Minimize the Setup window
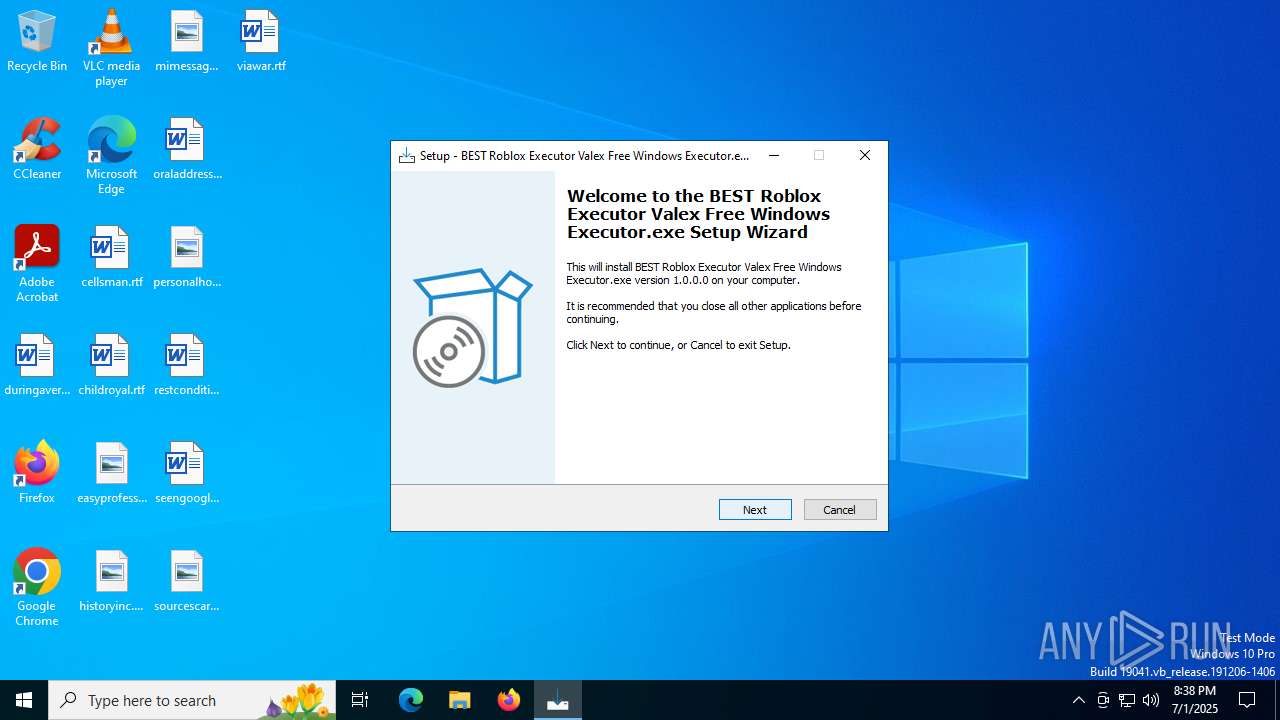The width and height of the screenshot is (1280, 720). tap(773, 155)
